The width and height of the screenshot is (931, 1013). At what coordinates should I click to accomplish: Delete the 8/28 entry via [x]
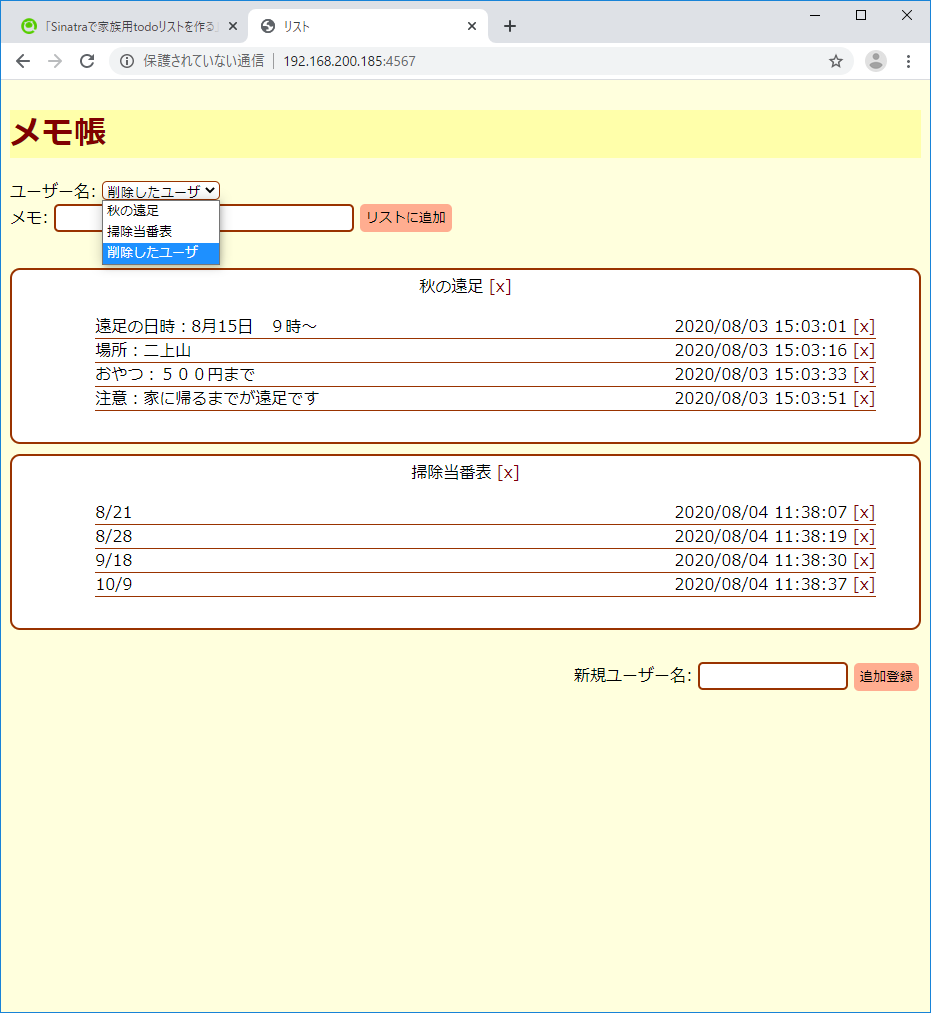click(x=864, y=536)
